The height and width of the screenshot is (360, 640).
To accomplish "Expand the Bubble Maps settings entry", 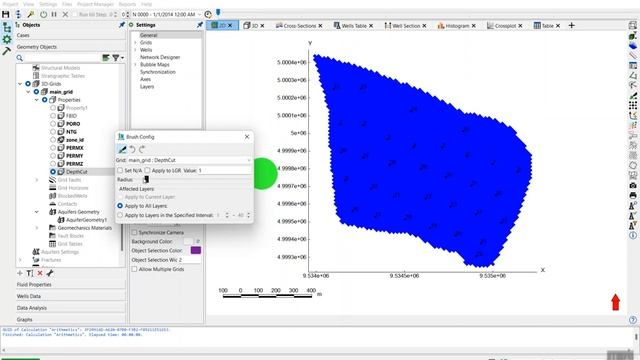I will click(x=136, y=64).
